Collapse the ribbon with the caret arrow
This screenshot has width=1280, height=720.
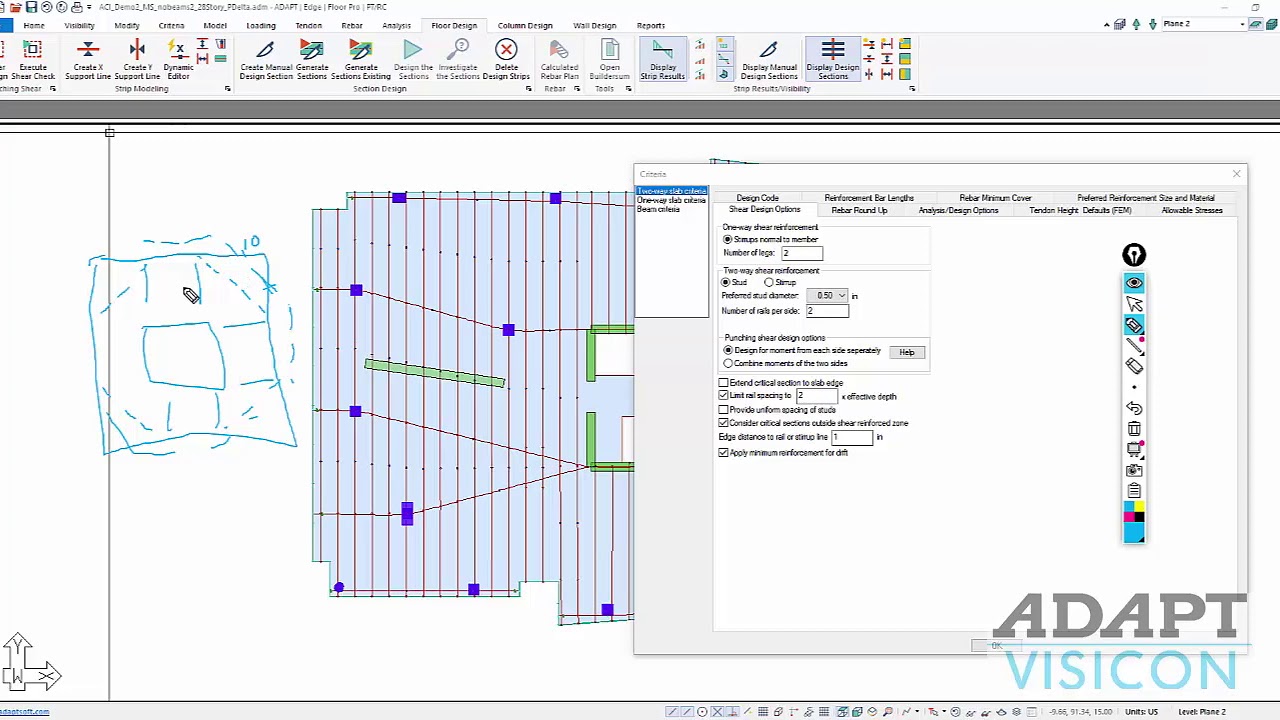pyautogui.click(x=1107, y=24)
